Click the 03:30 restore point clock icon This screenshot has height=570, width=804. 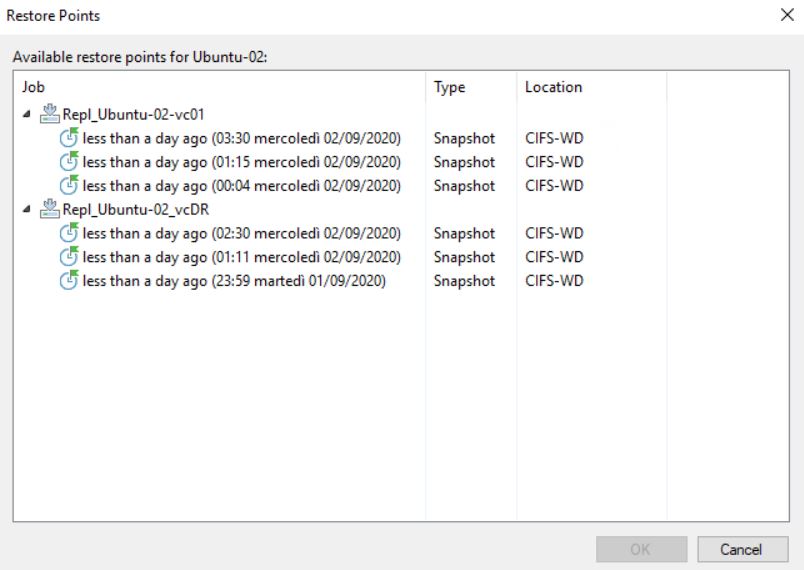pyautogui.click(x=69, y=137)
